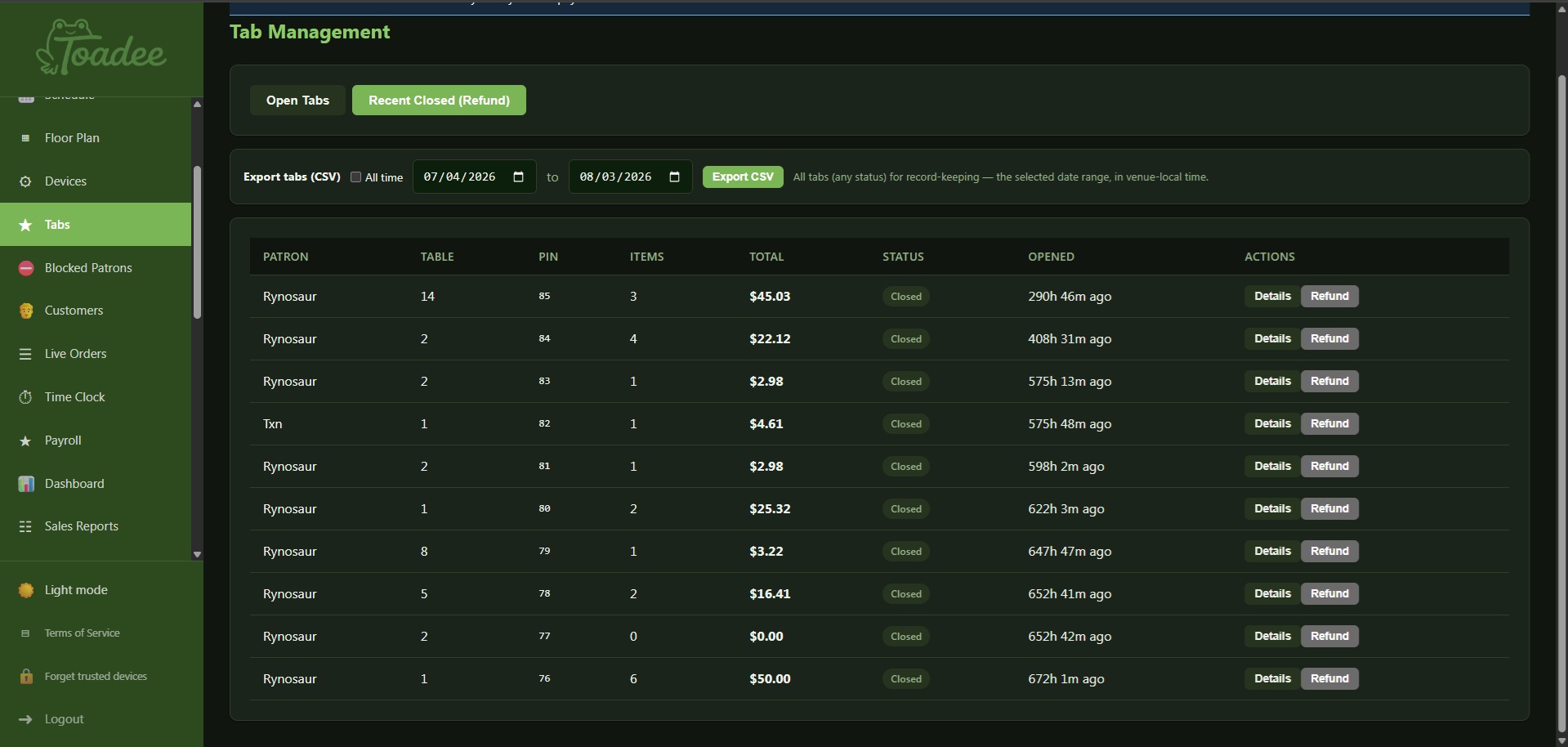Viewport: 1568px width, 747px height.
Task: Click the Forget trusted devices lock icon
Action: (26, 676)
